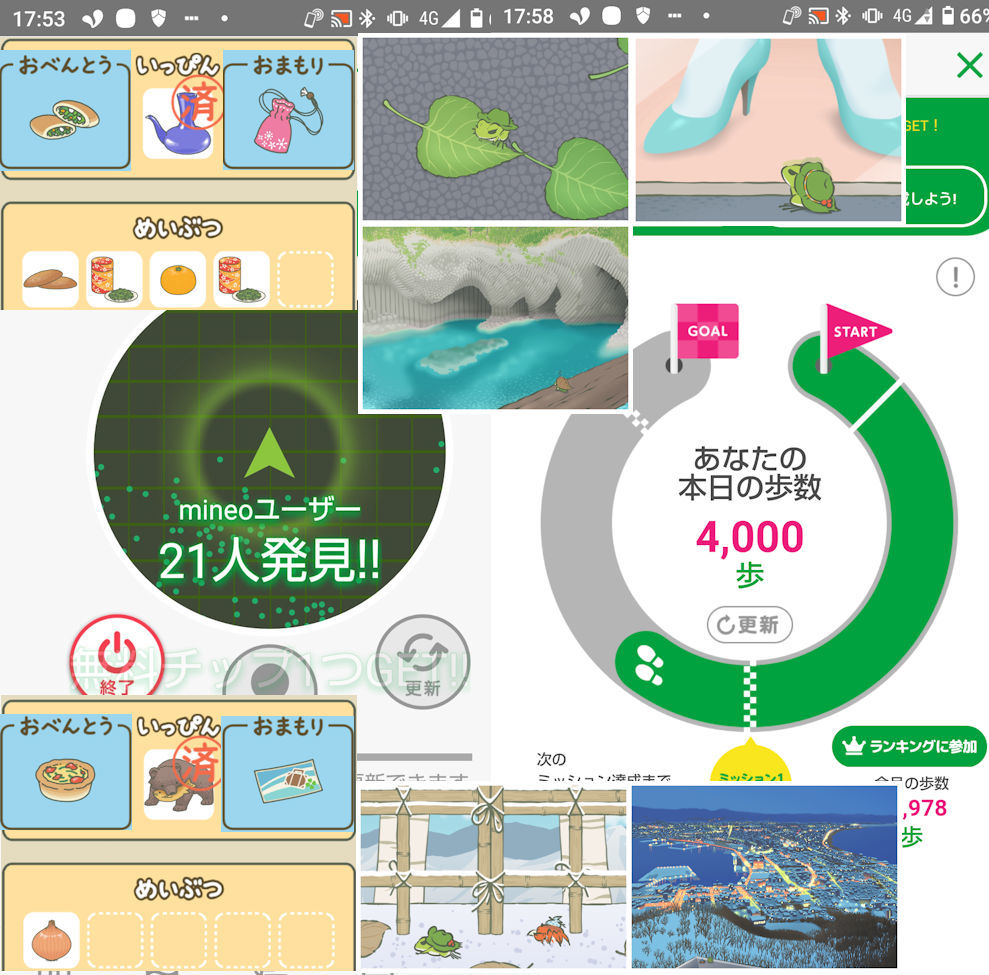Tap the brown pancake めいぶつ item
Image resolution: width=989 pixels, height=975 pixels.
pyautogui.click(x=50, y=279)
